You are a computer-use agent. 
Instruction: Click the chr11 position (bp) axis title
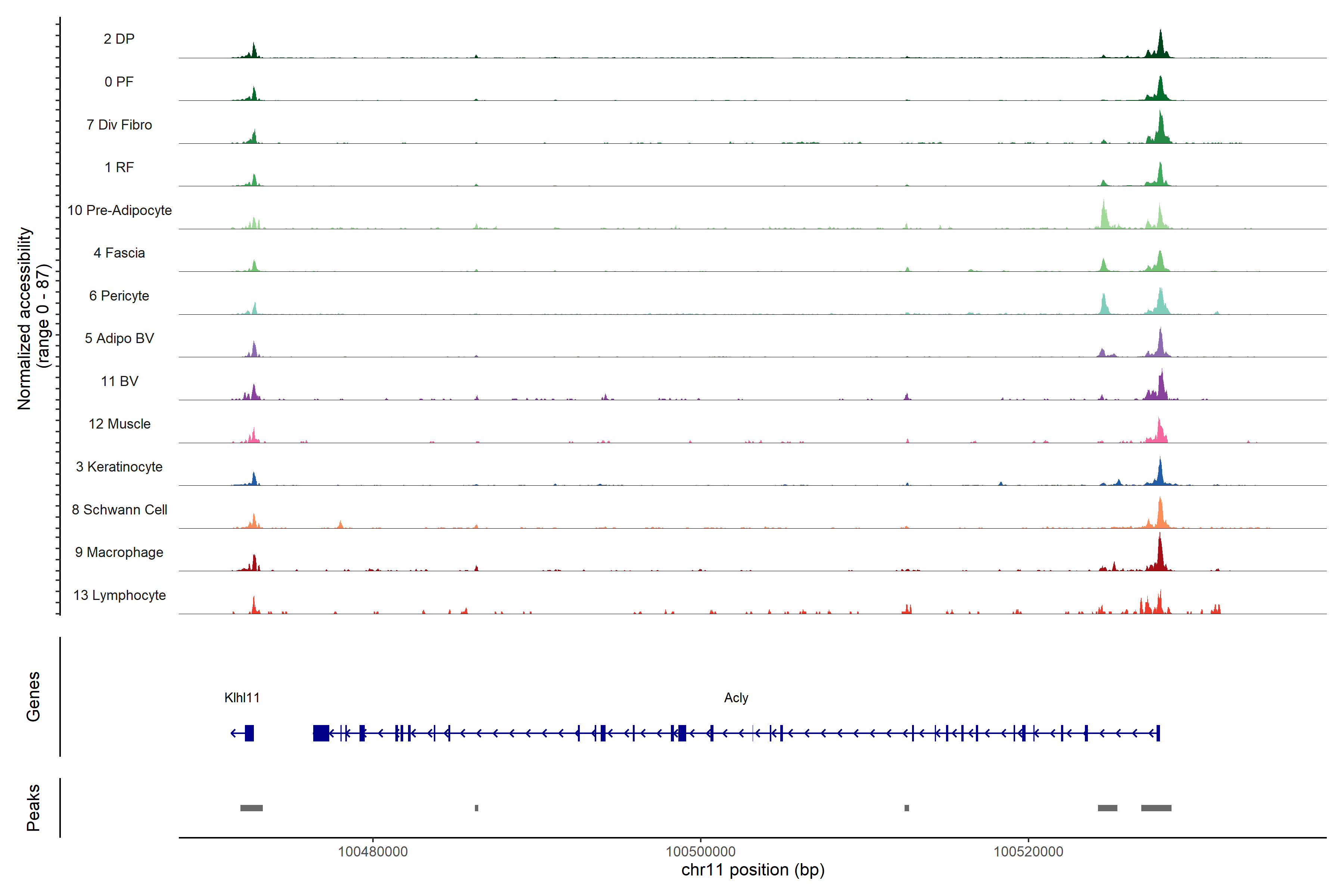753,870
